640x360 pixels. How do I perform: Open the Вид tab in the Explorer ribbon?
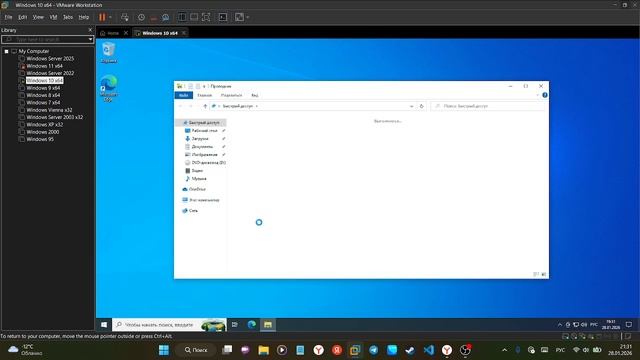pyautogui.click(x=255, y=95)
